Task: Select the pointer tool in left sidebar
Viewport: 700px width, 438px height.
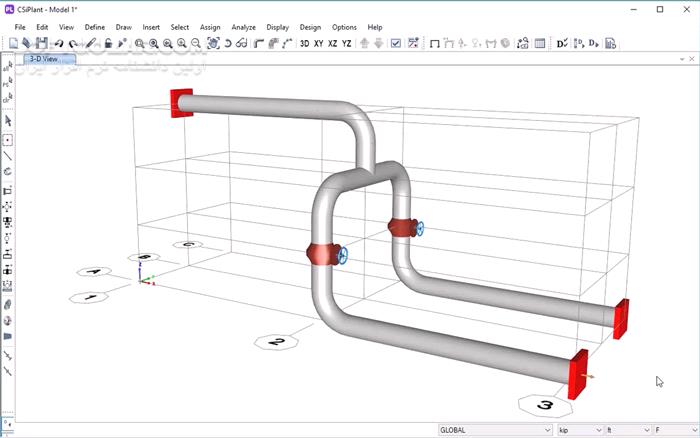Action: 8,121
